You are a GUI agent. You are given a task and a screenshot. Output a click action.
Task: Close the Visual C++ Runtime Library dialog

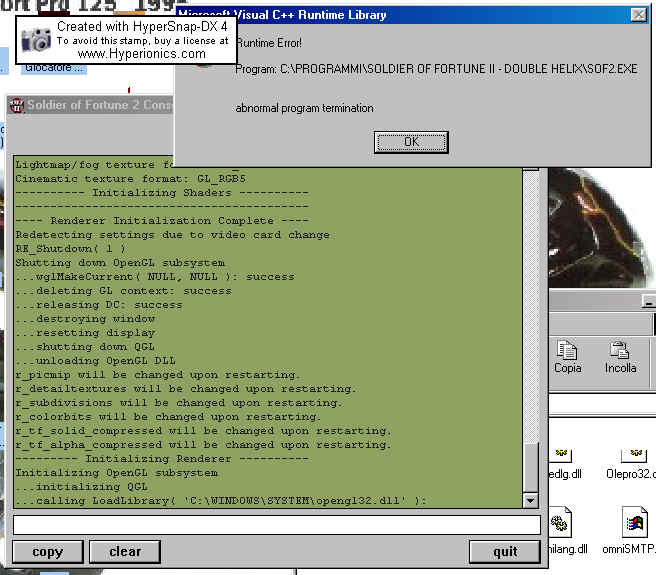pyautogui.click(x=638, y=15)
